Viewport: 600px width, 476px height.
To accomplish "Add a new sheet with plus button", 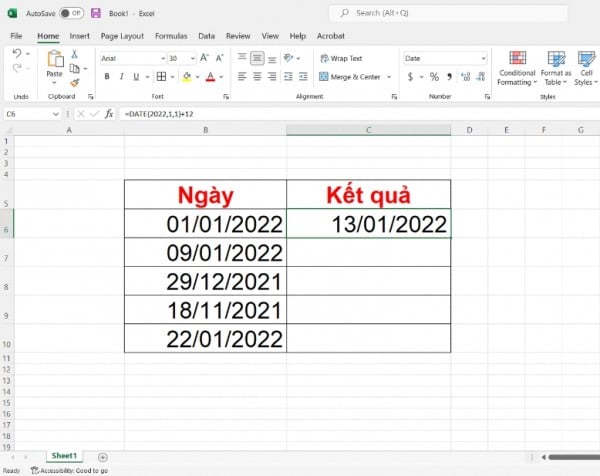I will 103,457.
